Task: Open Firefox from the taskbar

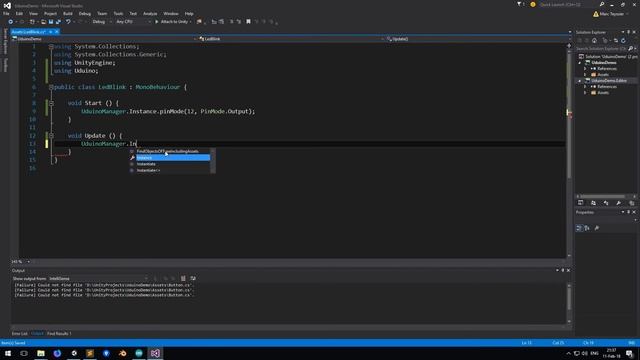Action: tap(57, 353)
